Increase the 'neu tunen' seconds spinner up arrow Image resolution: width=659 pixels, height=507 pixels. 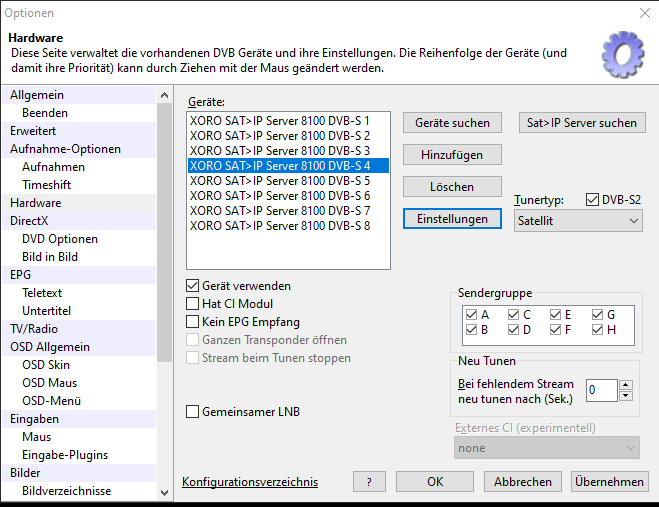pos(626,384)
